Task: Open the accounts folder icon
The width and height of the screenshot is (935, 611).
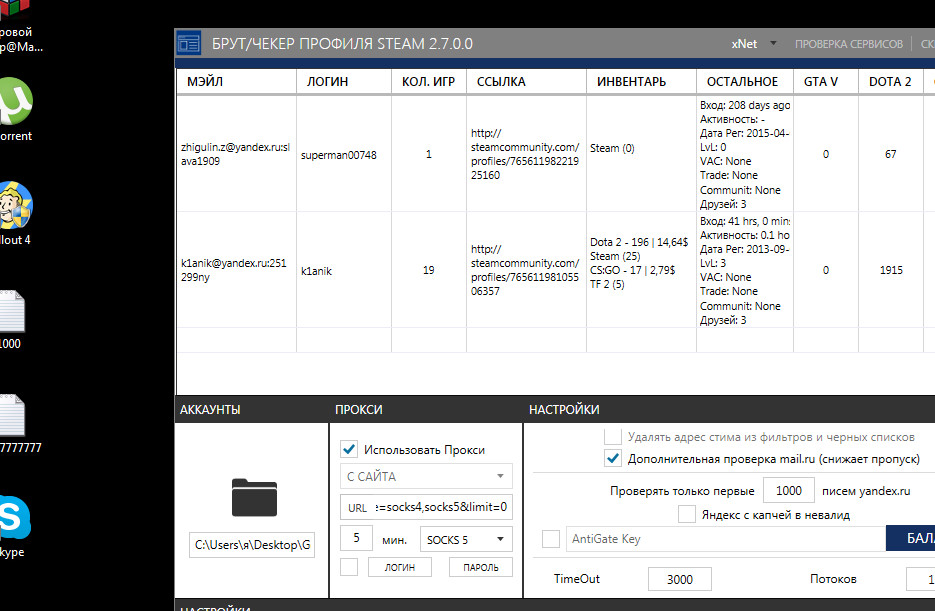Action: tap(254, 497)
